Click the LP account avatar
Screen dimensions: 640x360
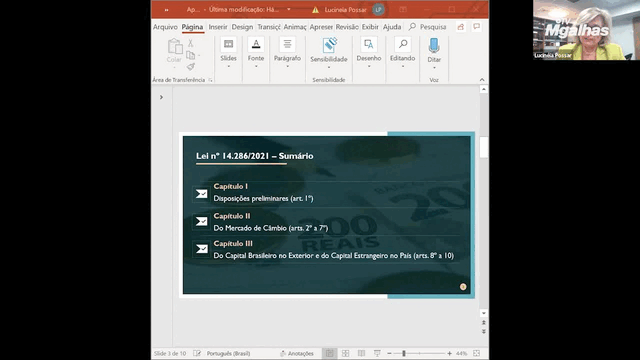point(378,9)
